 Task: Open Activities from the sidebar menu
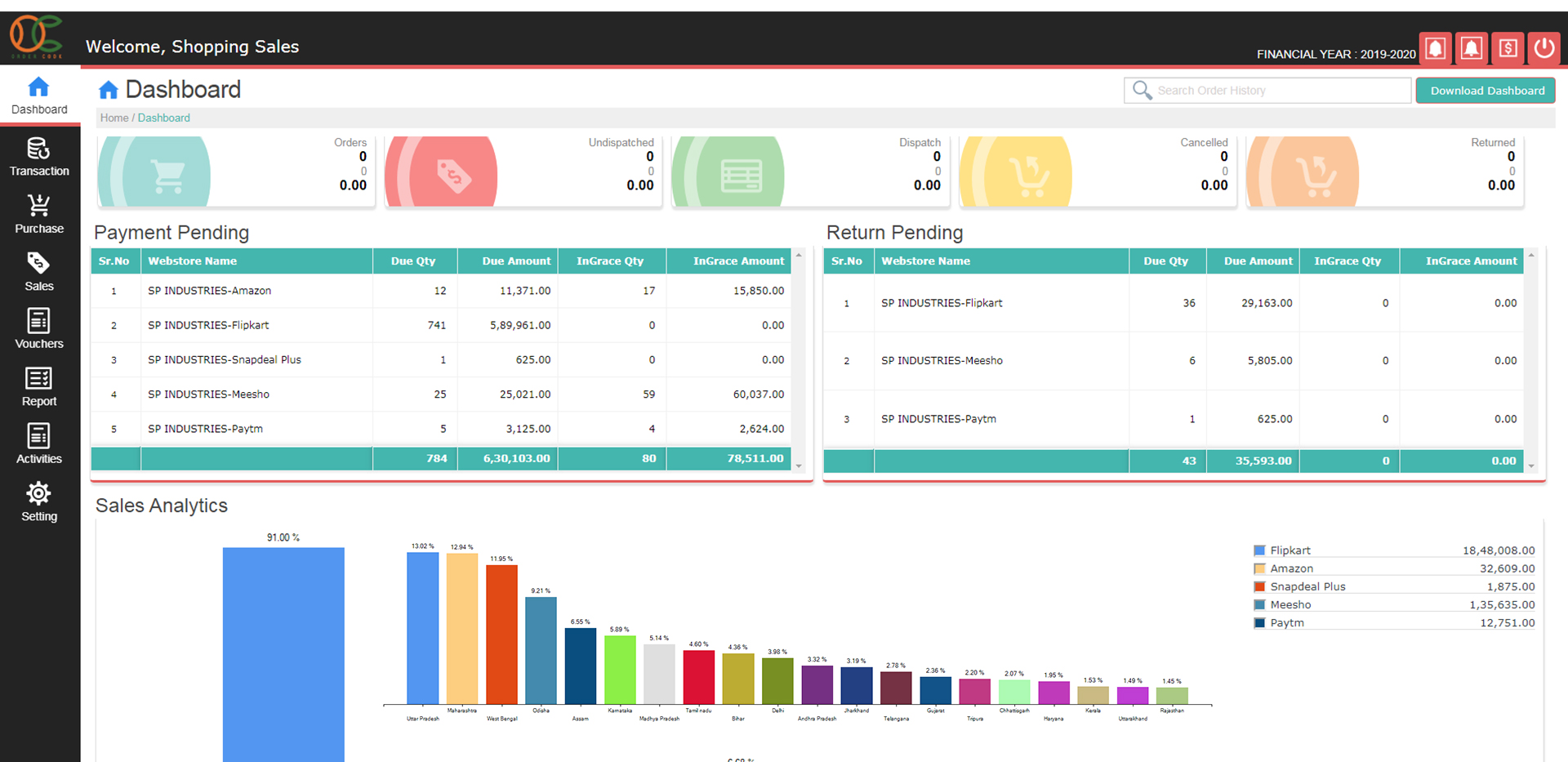click(x=38, y=443)
